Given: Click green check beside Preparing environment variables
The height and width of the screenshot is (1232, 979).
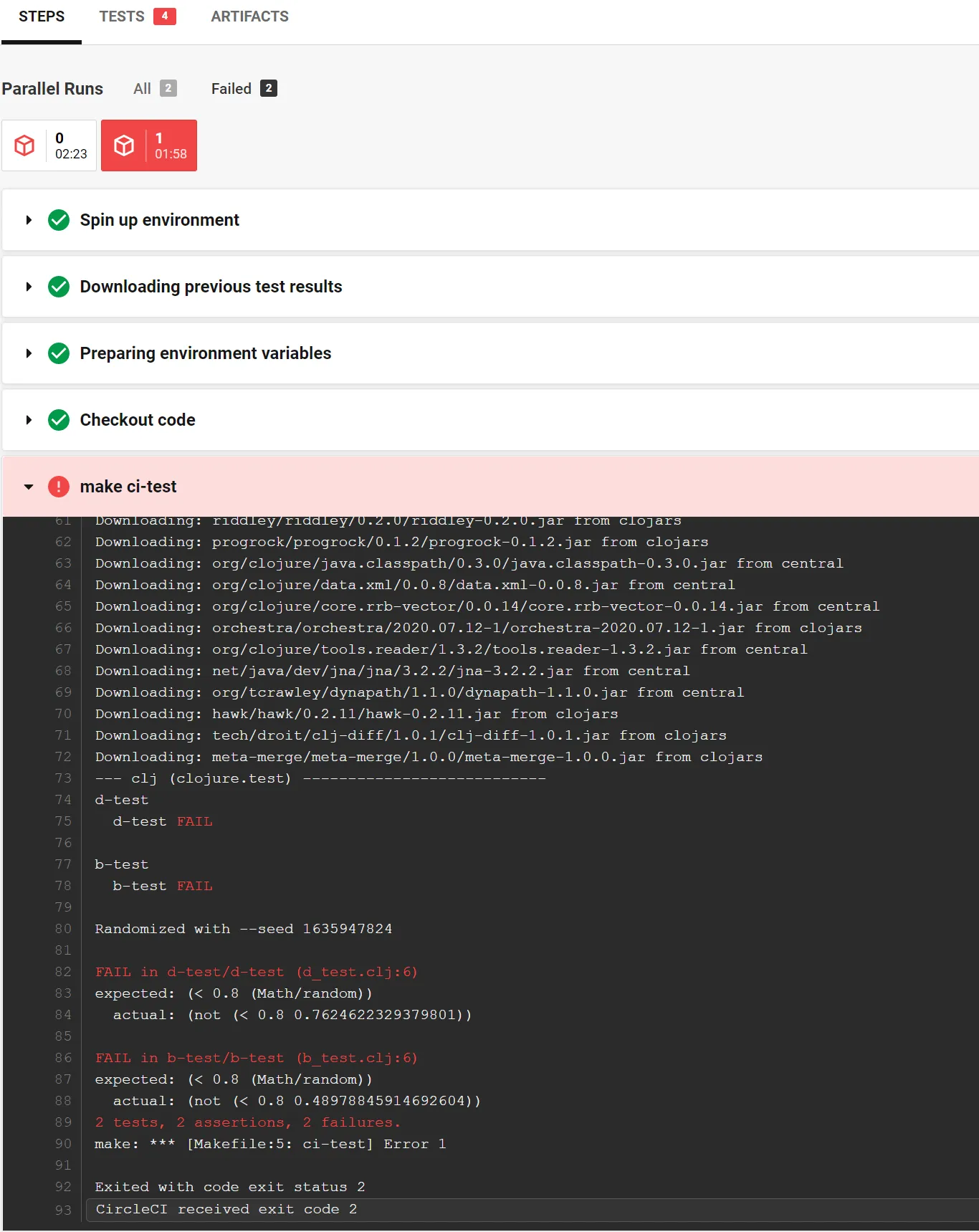Looking at the screenshot, I should coord(59,353).
